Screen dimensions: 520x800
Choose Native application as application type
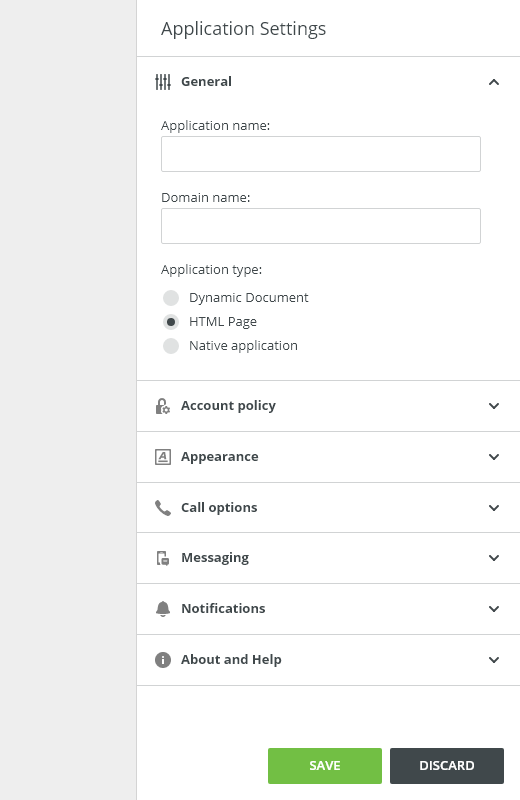click(171, 346)
